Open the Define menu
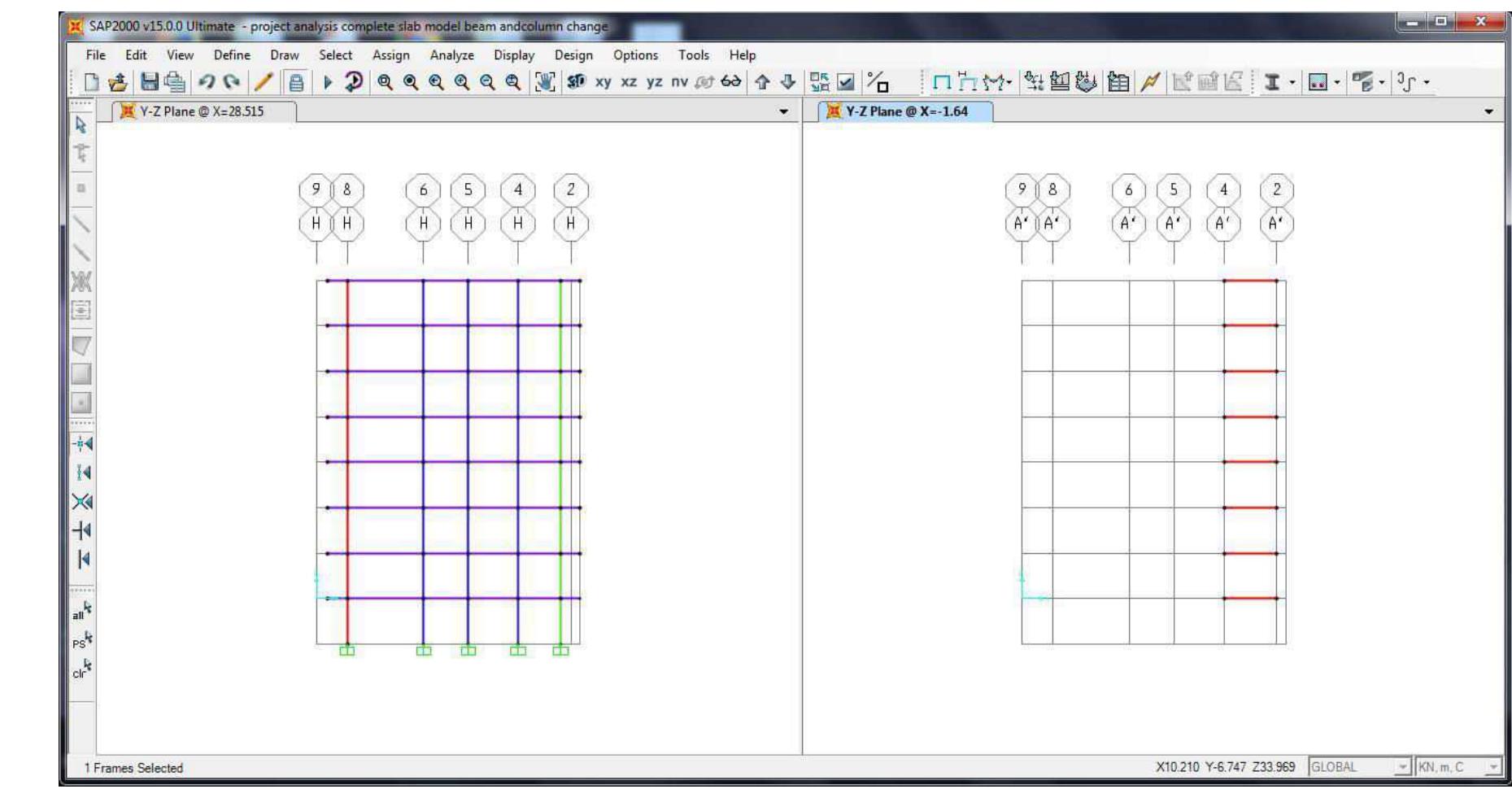This screenshot has height=789, width=1512. [x=232, y=55]
